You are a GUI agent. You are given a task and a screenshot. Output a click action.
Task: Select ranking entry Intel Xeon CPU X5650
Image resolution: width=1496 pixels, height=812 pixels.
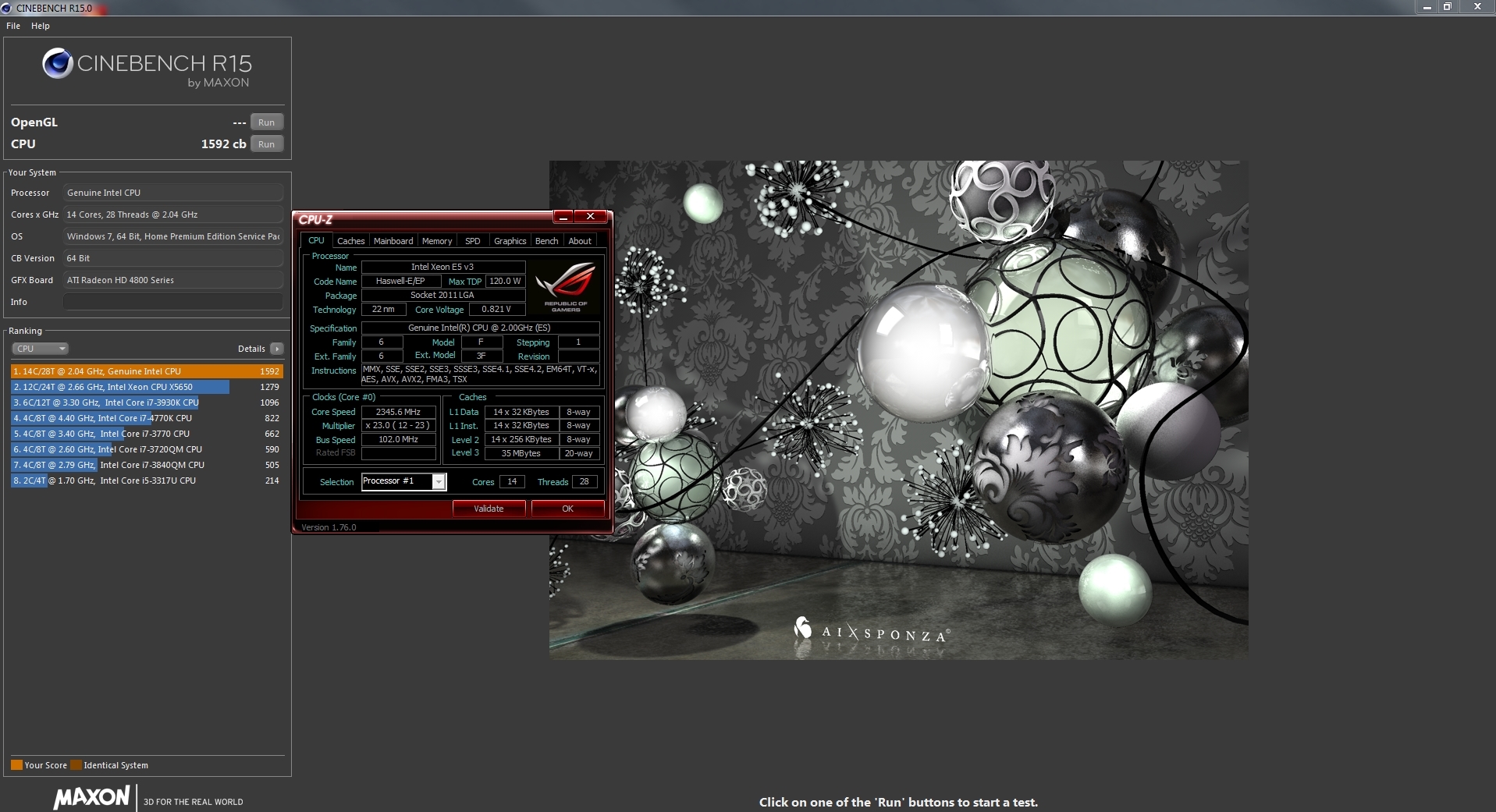coord(147,387)
